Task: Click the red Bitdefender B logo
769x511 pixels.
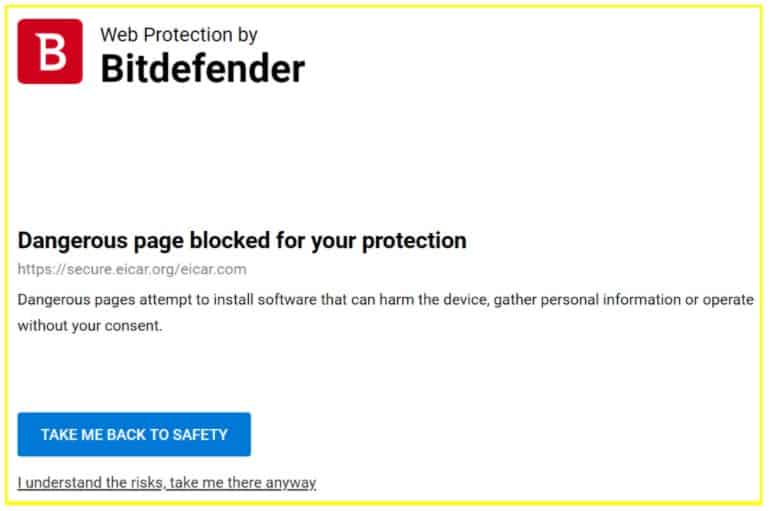Action: pyautogui.click(x=50, y=51)
